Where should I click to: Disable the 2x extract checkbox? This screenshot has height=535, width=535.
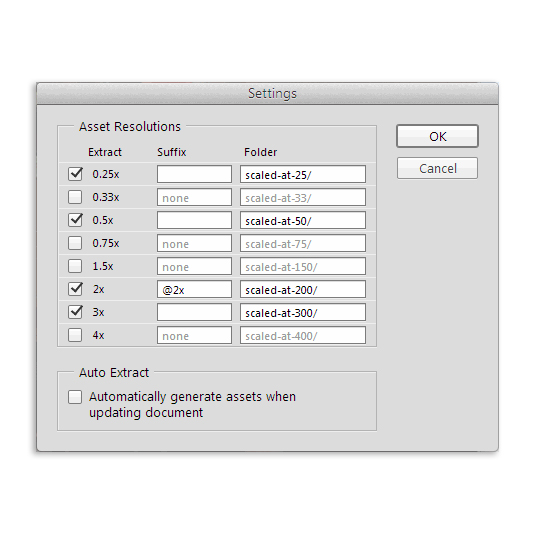pos(75,289)
